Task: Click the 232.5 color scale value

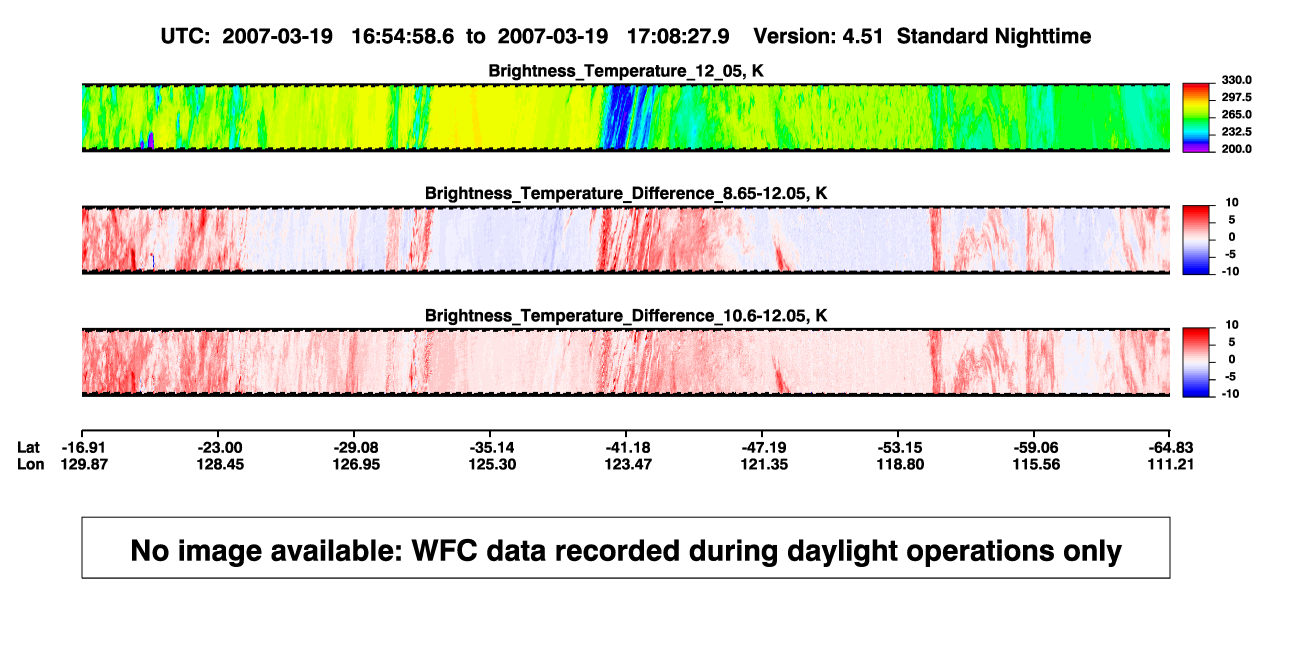Action: coord(1238,131)
